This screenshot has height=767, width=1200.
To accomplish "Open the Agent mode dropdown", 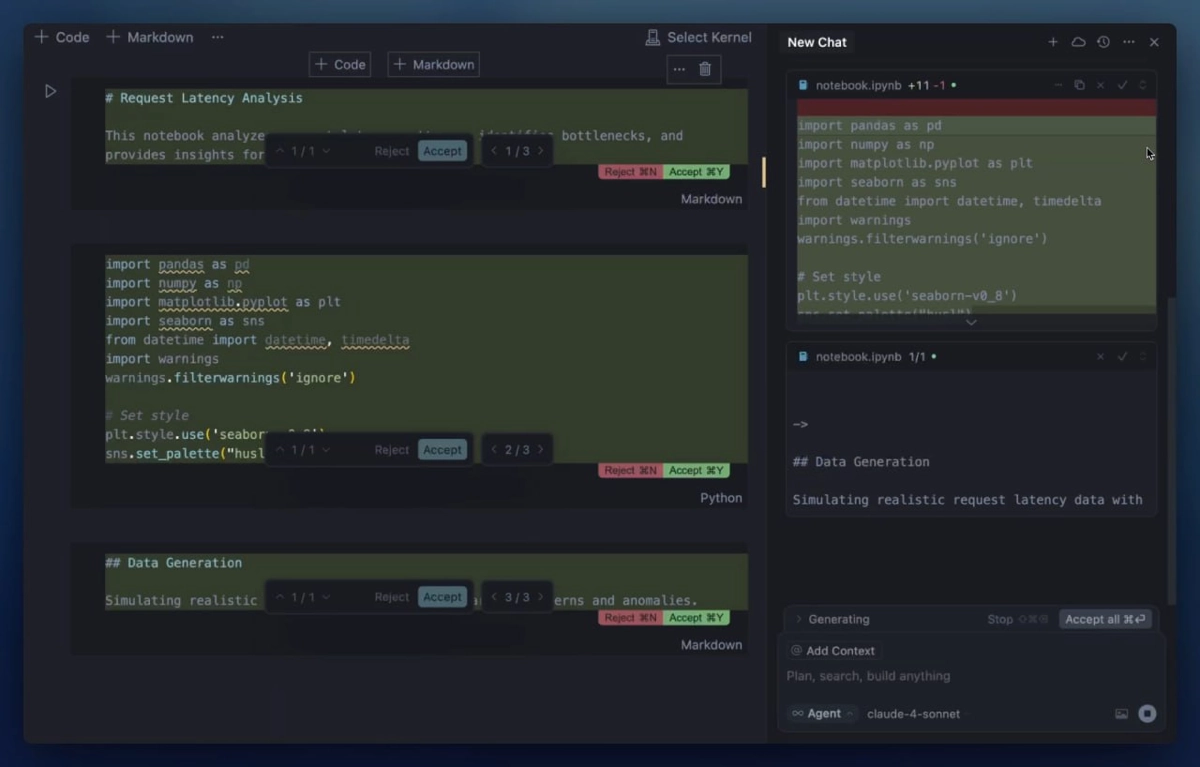I will coord(823,714).
